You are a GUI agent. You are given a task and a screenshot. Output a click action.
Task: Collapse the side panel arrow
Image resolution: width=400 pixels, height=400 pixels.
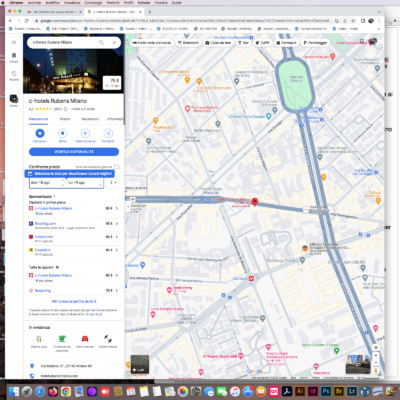point(128,207)
